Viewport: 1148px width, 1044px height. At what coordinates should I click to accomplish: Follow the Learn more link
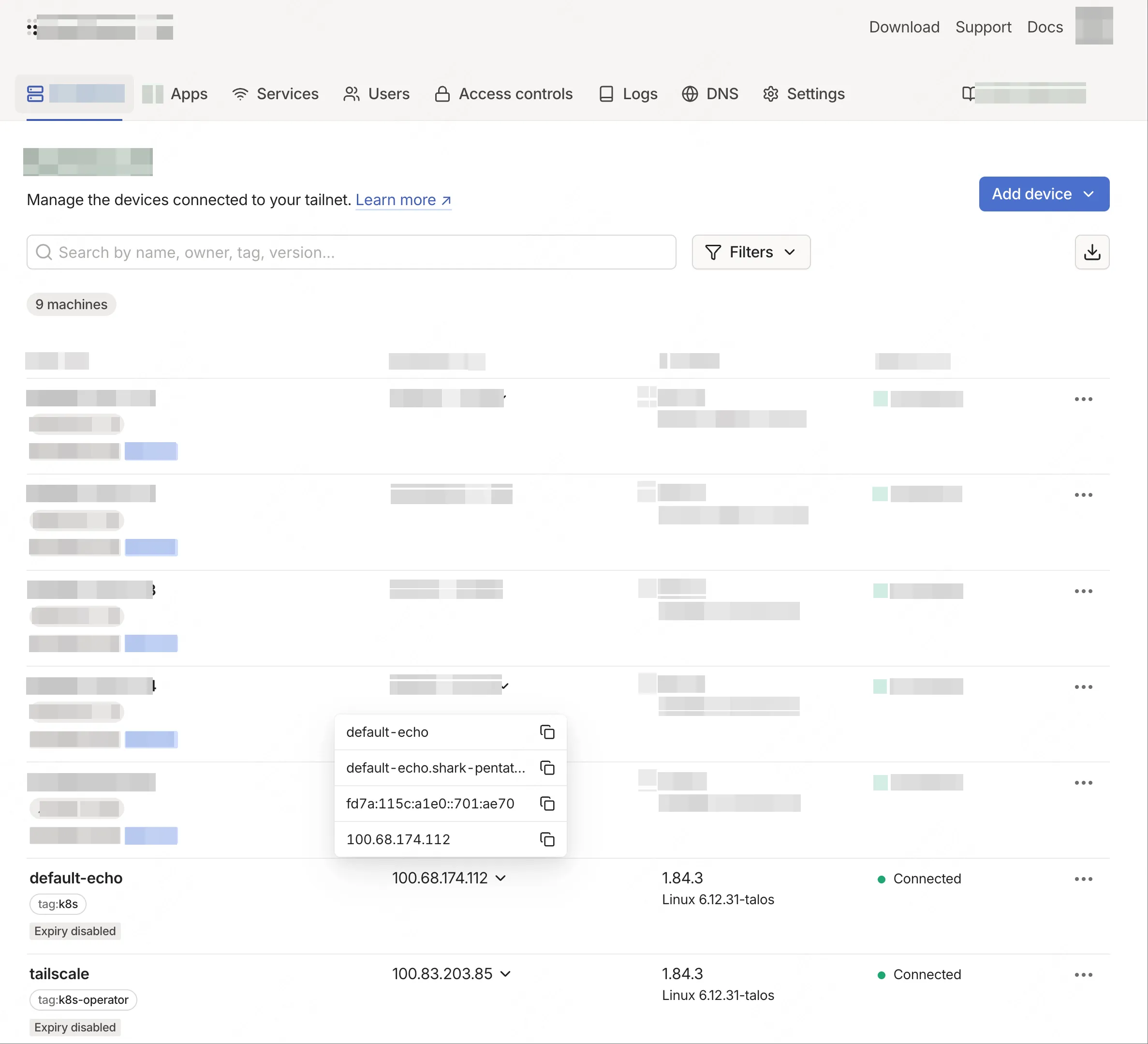point(403,200)
